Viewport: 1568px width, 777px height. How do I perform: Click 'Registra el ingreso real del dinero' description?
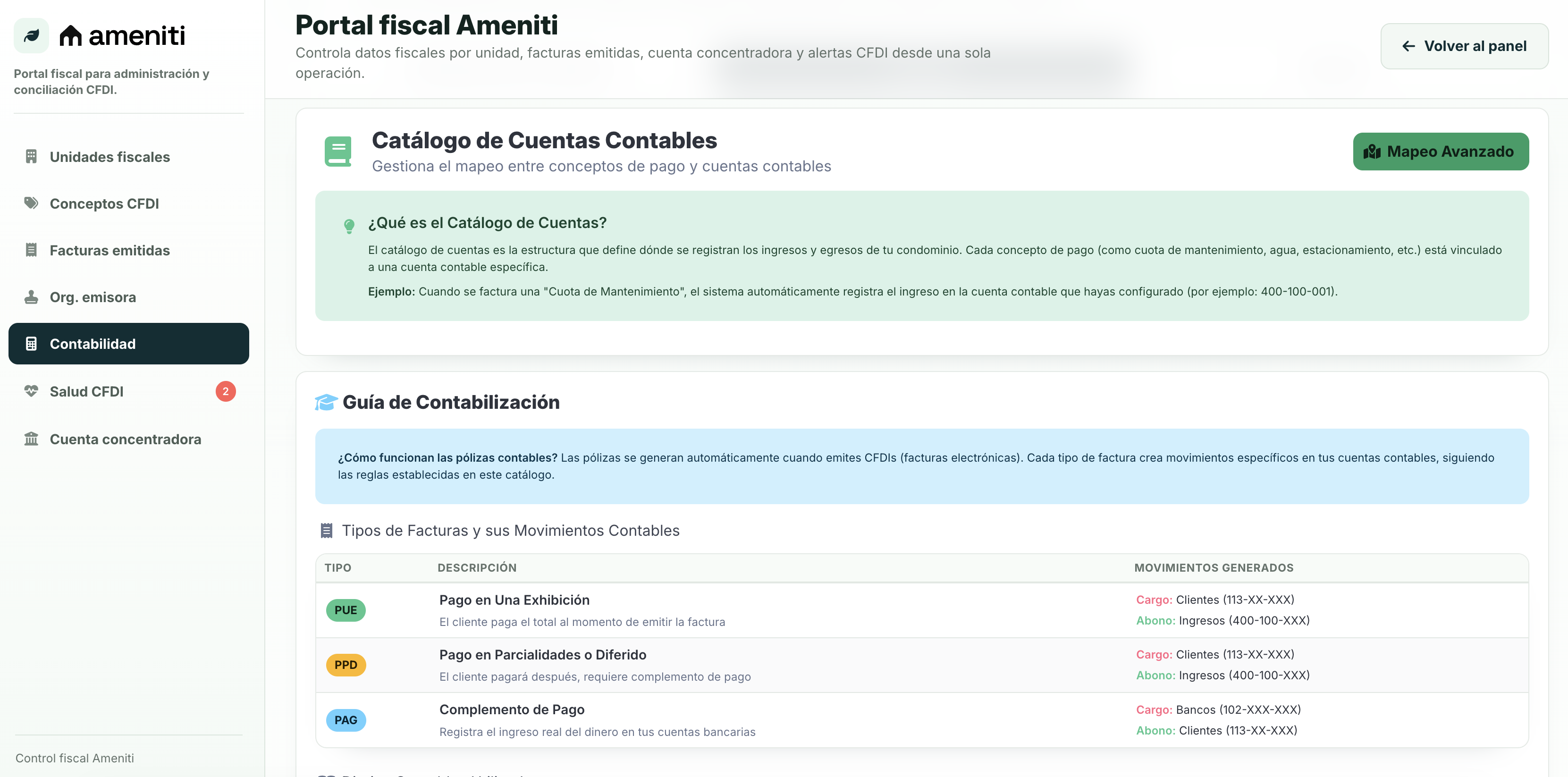tap(598, 732)
